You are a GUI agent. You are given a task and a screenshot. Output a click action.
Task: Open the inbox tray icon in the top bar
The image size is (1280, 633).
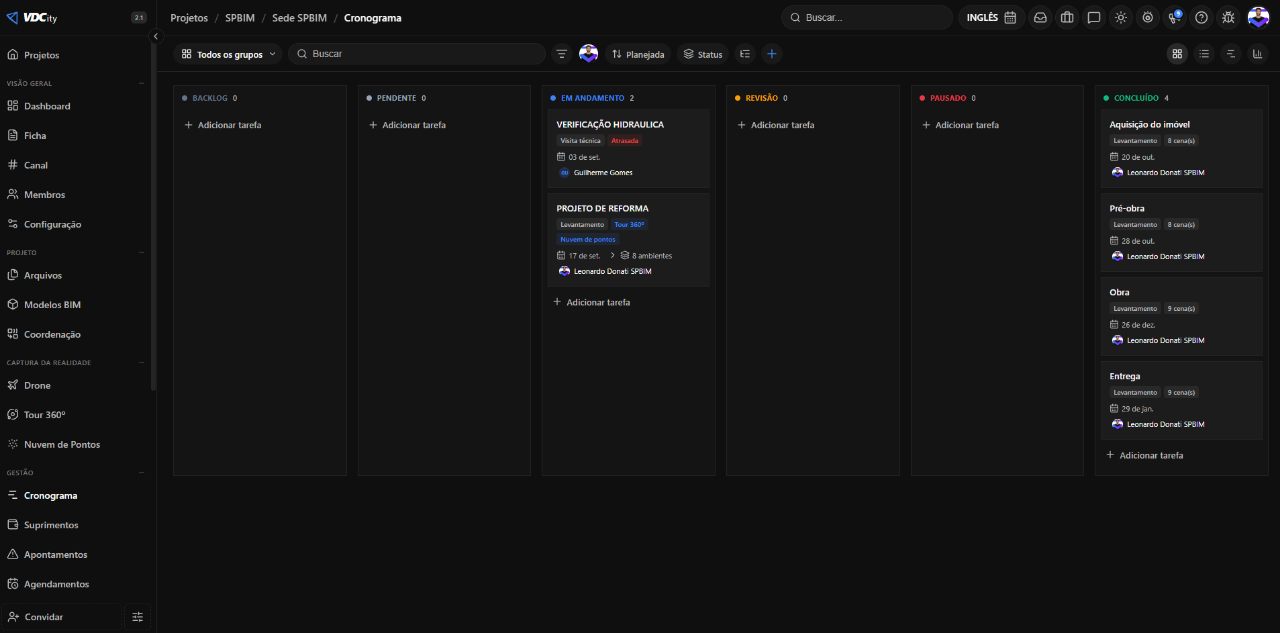point(1040,17)
